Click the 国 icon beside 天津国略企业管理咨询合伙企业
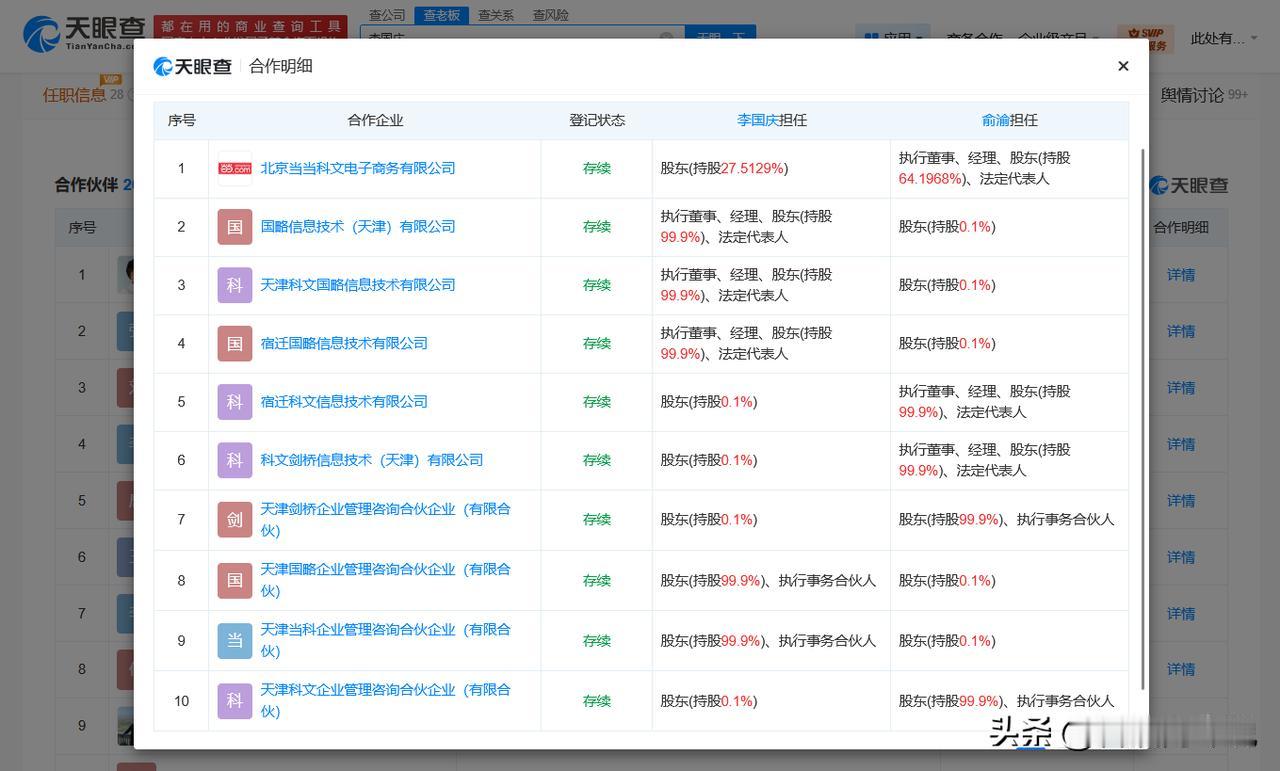The image size is (1280, 771). (235, 580)
